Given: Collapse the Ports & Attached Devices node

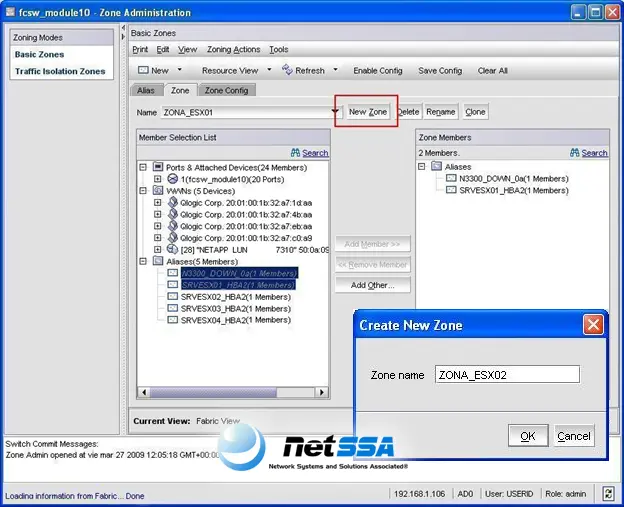Looking at the screenshot, I should pyautogui.click(x=142, y=167).
